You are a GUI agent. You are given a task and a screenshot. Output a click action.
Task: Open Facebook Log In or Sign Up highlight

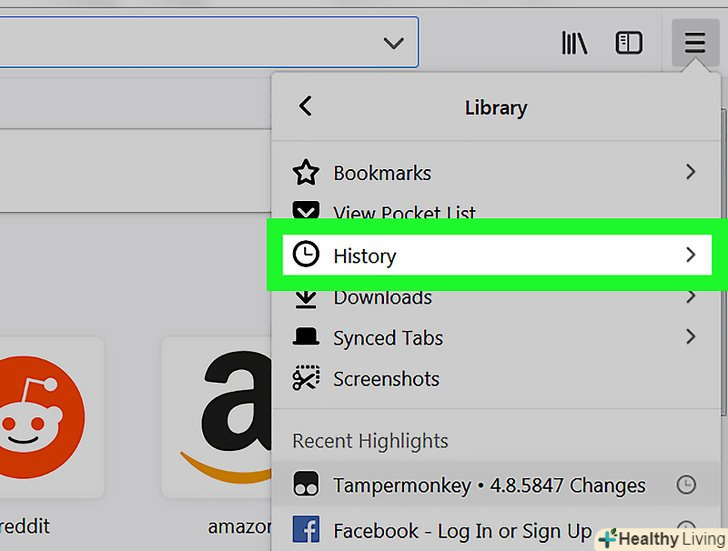[x=462, y=530]
